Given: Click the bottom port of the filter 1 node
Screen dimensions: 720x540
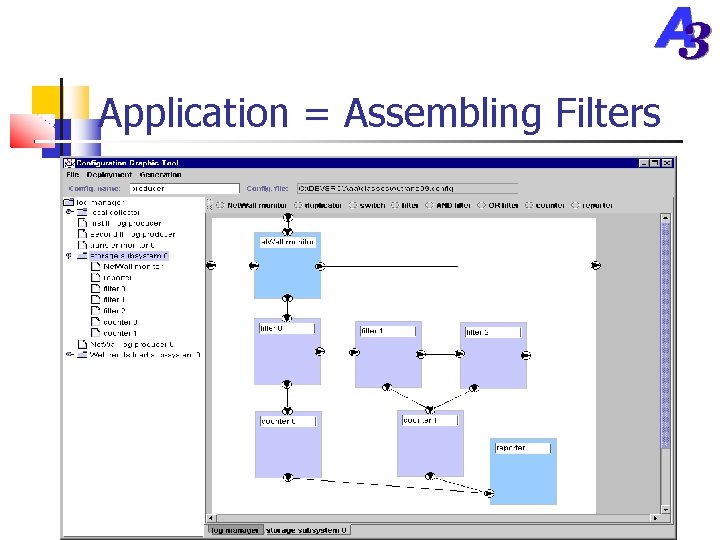Looking at the screenshot, I should click(387, 388).
